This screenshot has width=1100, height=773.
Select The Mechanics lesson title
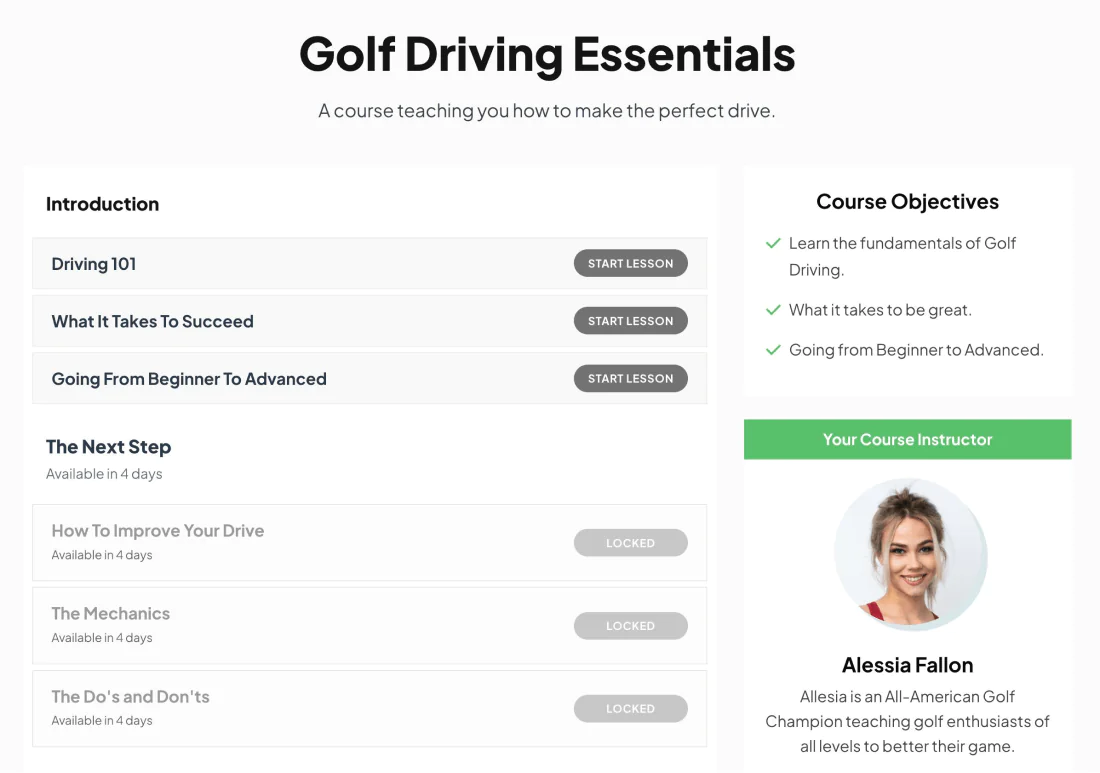111,614
